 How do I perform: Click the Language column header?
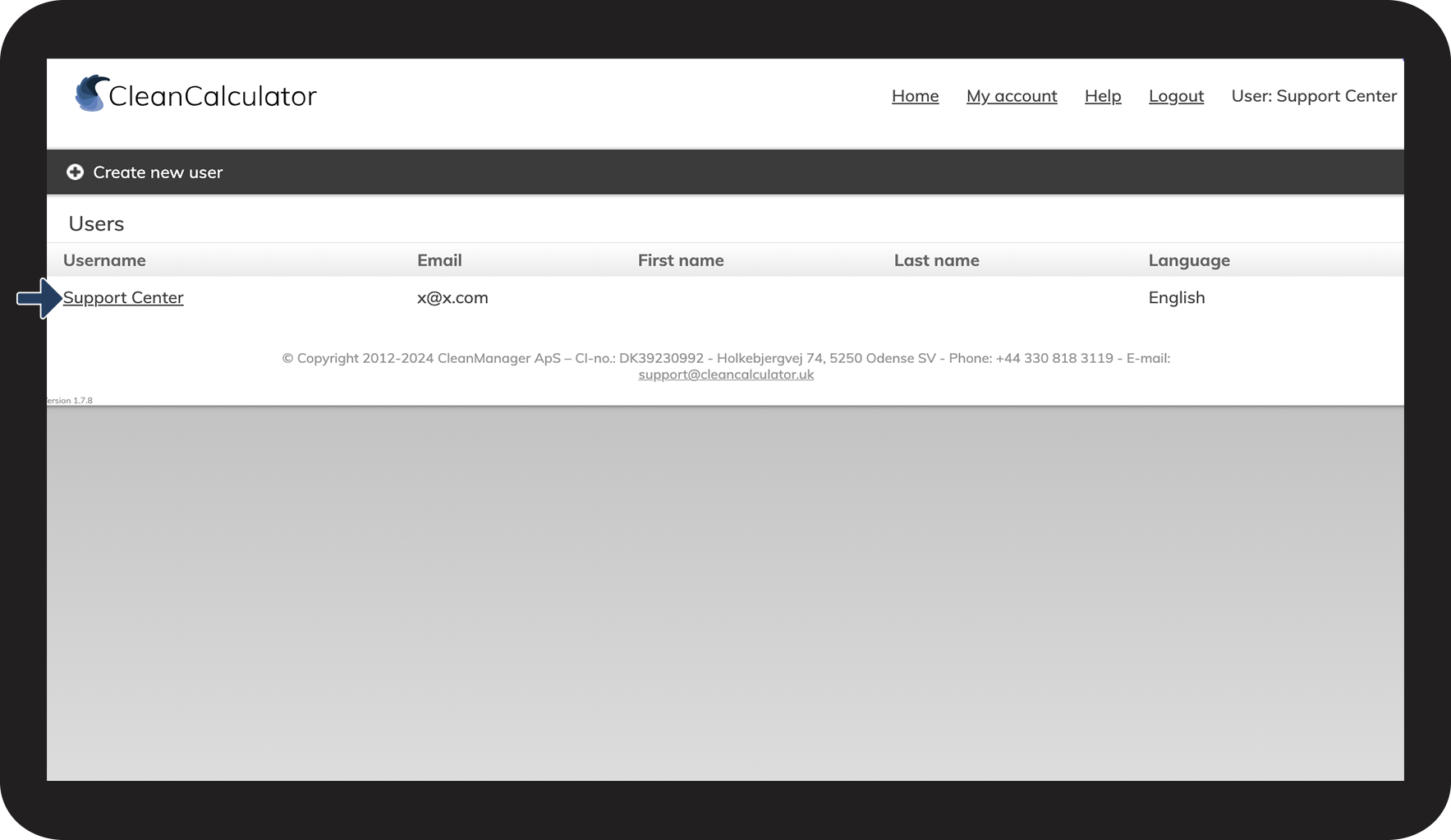[1188, 260]
